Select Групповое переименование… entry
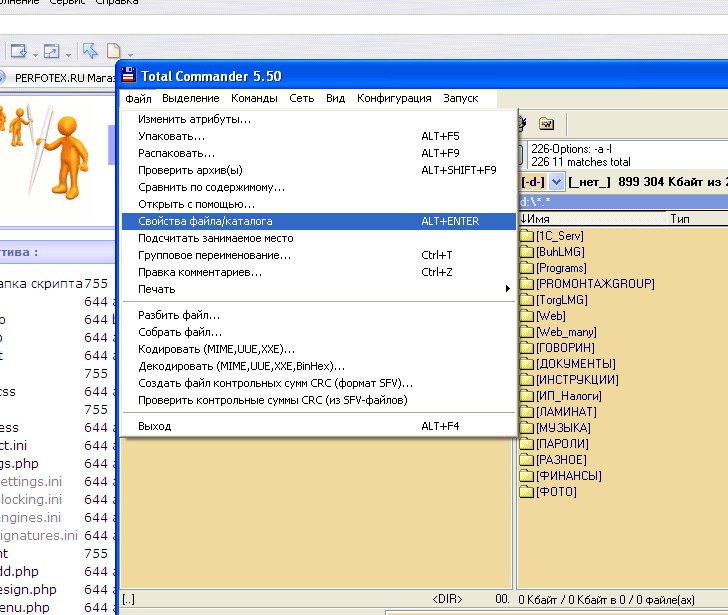 click(319, 255)
